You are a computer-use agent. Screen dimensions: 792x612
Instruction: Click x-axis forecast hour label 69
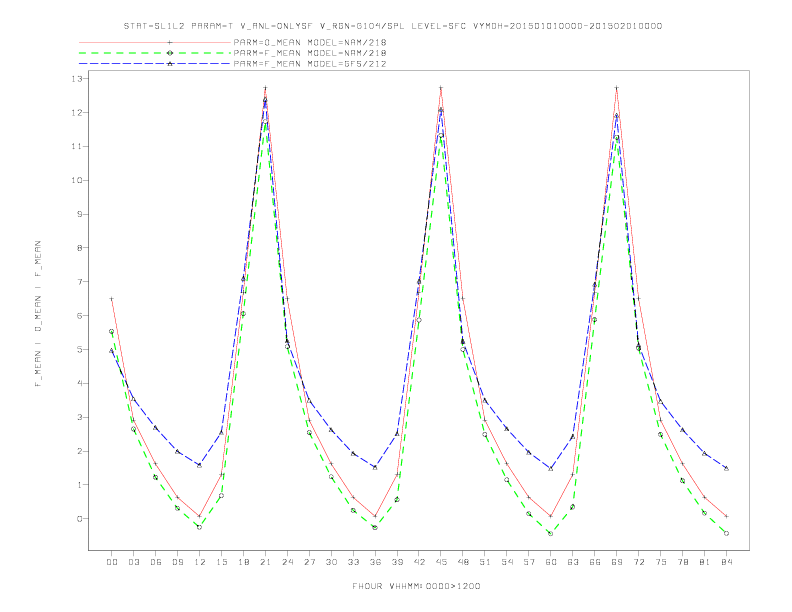[617, 562]
